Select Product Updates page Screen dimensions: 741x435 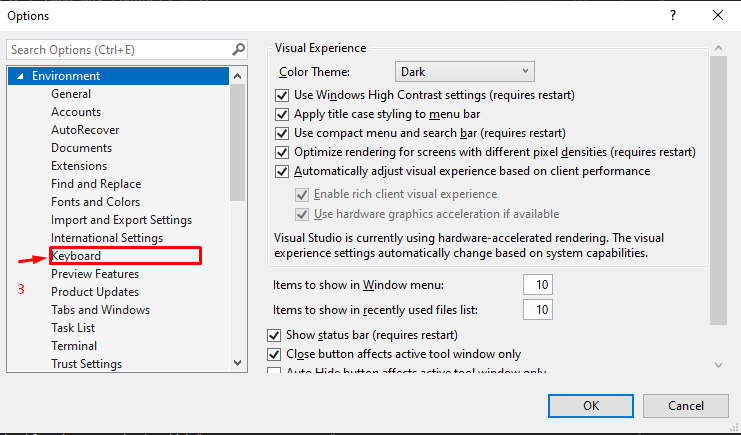95,292
